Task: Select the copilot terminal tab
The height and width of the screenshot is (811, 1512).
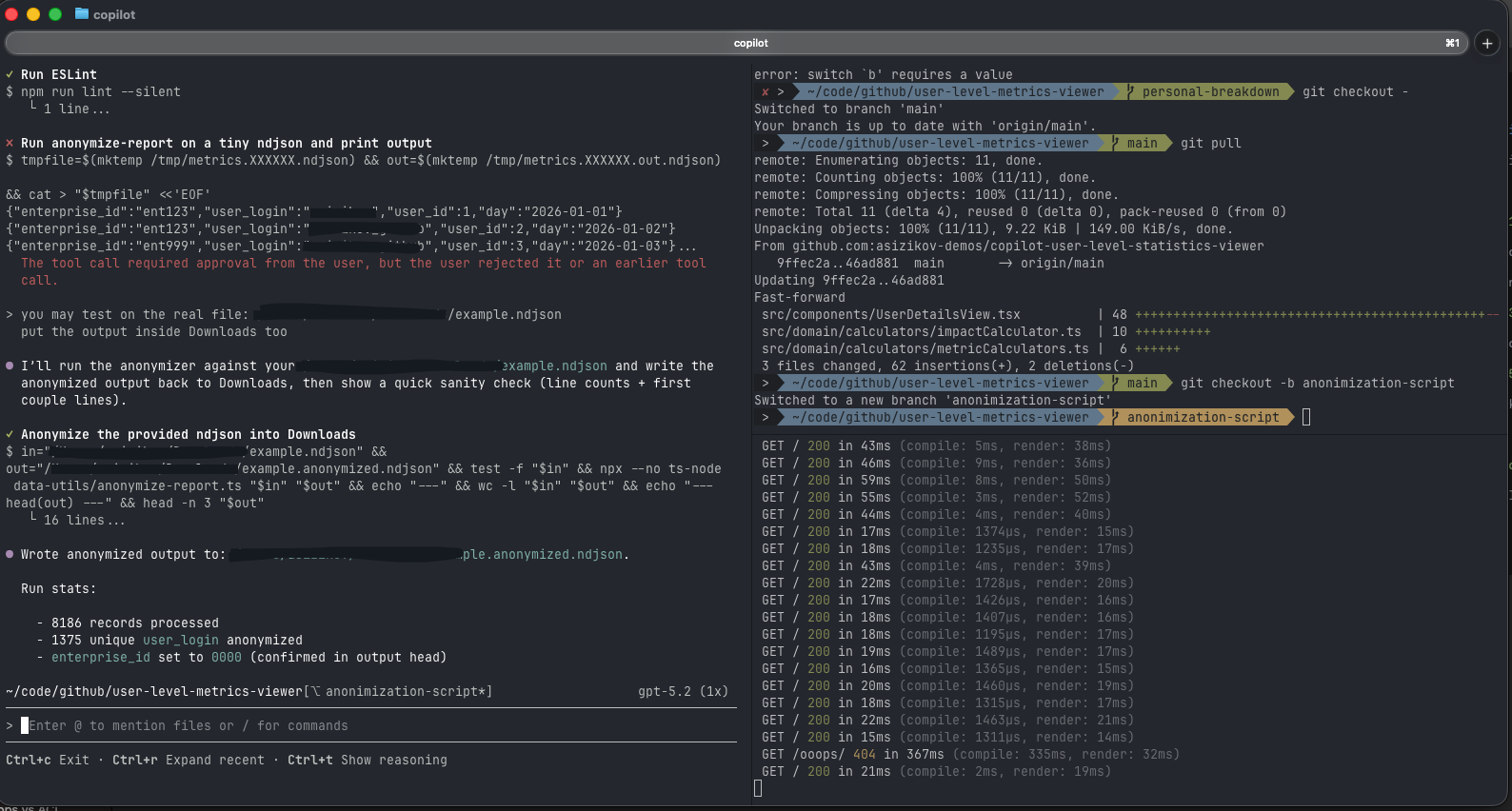Action: 738,43
